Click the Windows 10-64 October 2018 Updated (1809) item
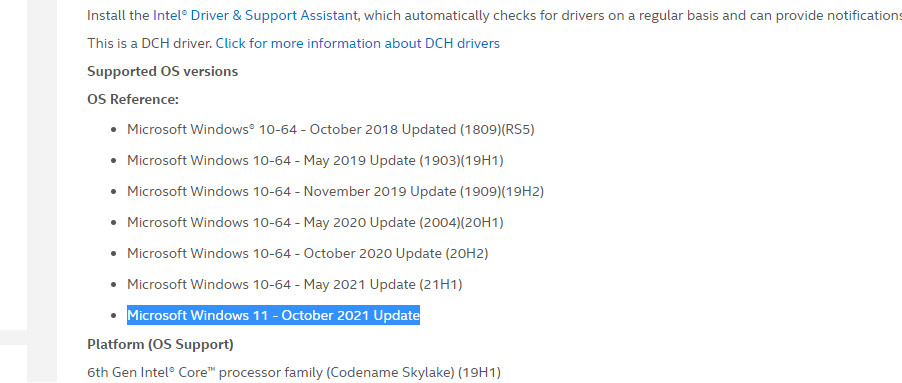Image resolution: width=902 pixels, height=383 pixels. point(331,129)
